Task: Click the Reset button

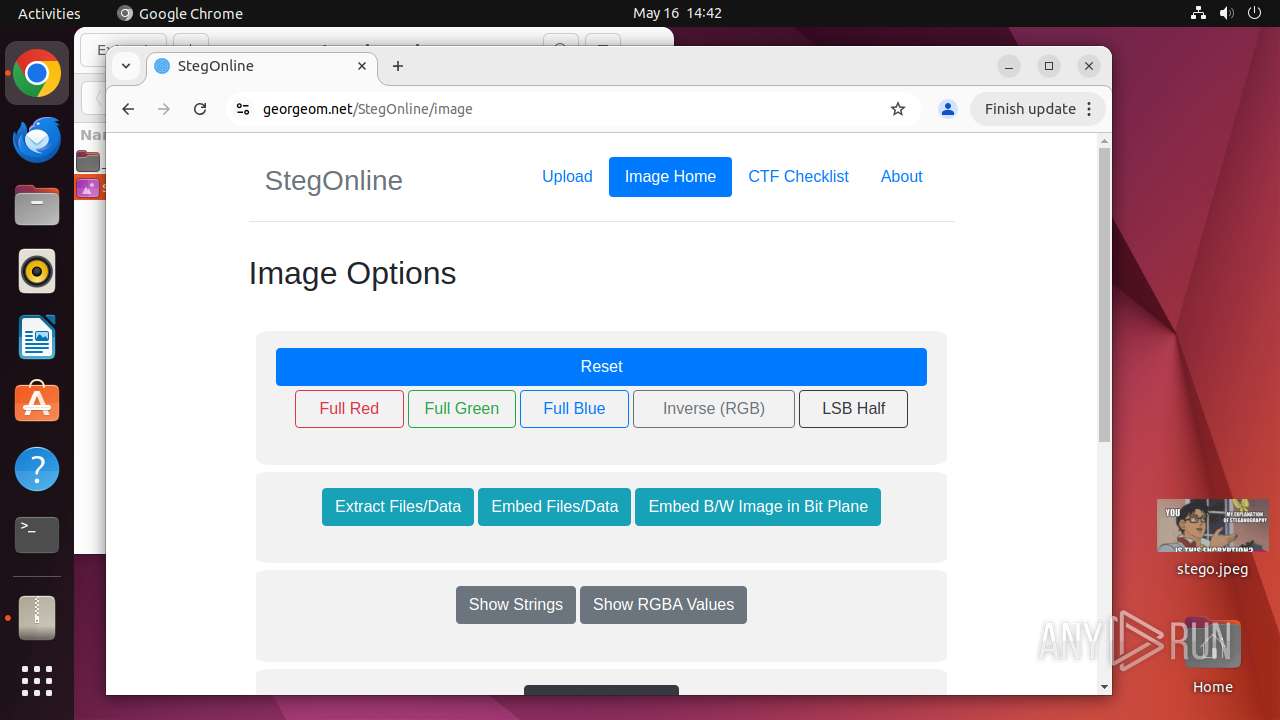Action: point(601,367)
